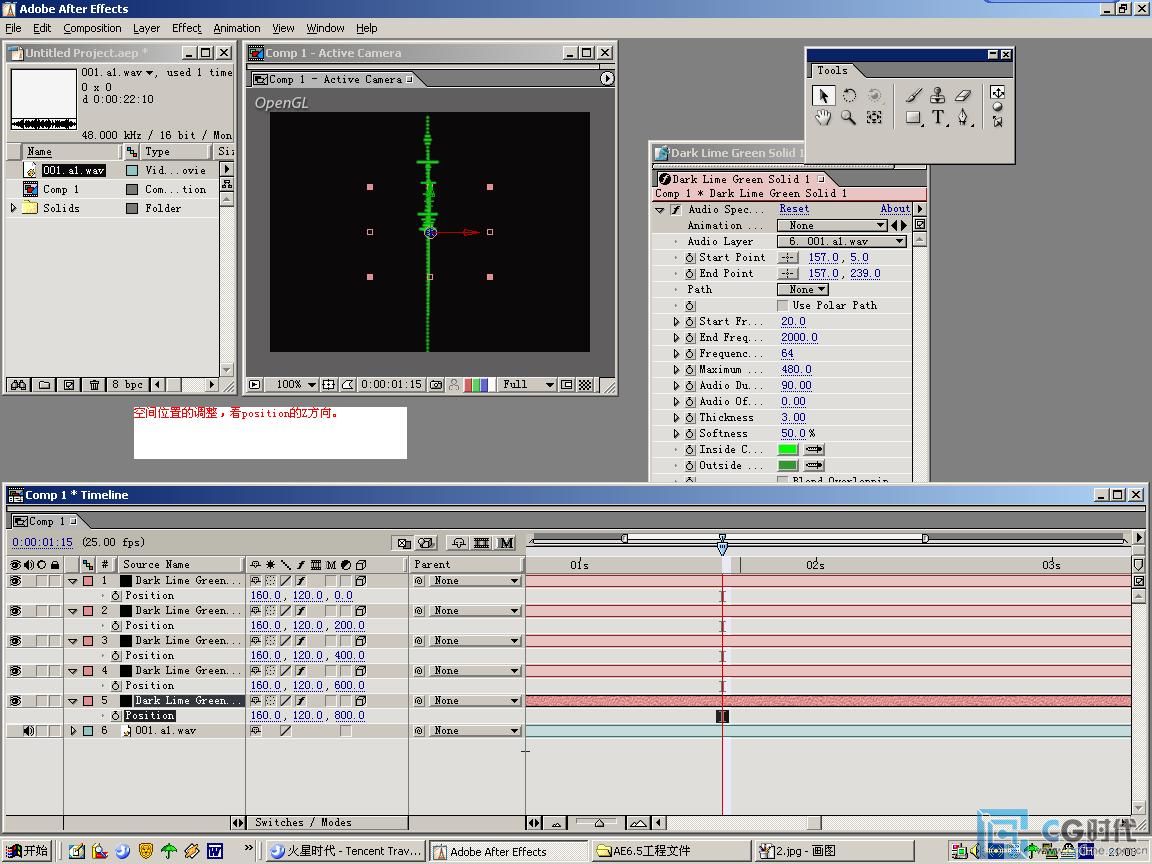Select the Clone Stamp tool
Image resolution: width=1152 pixels, height=864 pixels.
(937, 96)
